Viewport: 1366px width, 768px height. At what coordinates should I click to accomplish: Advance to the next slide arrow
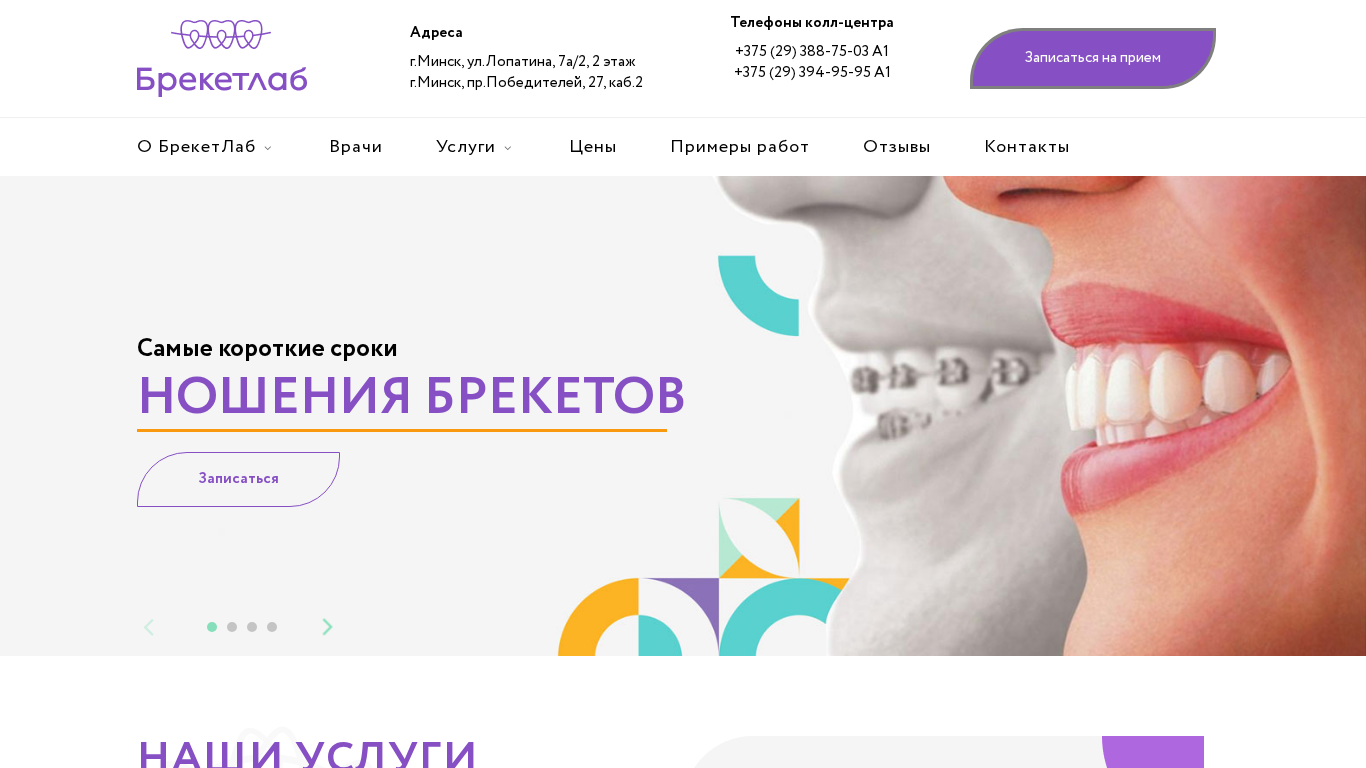coord(327,627)
